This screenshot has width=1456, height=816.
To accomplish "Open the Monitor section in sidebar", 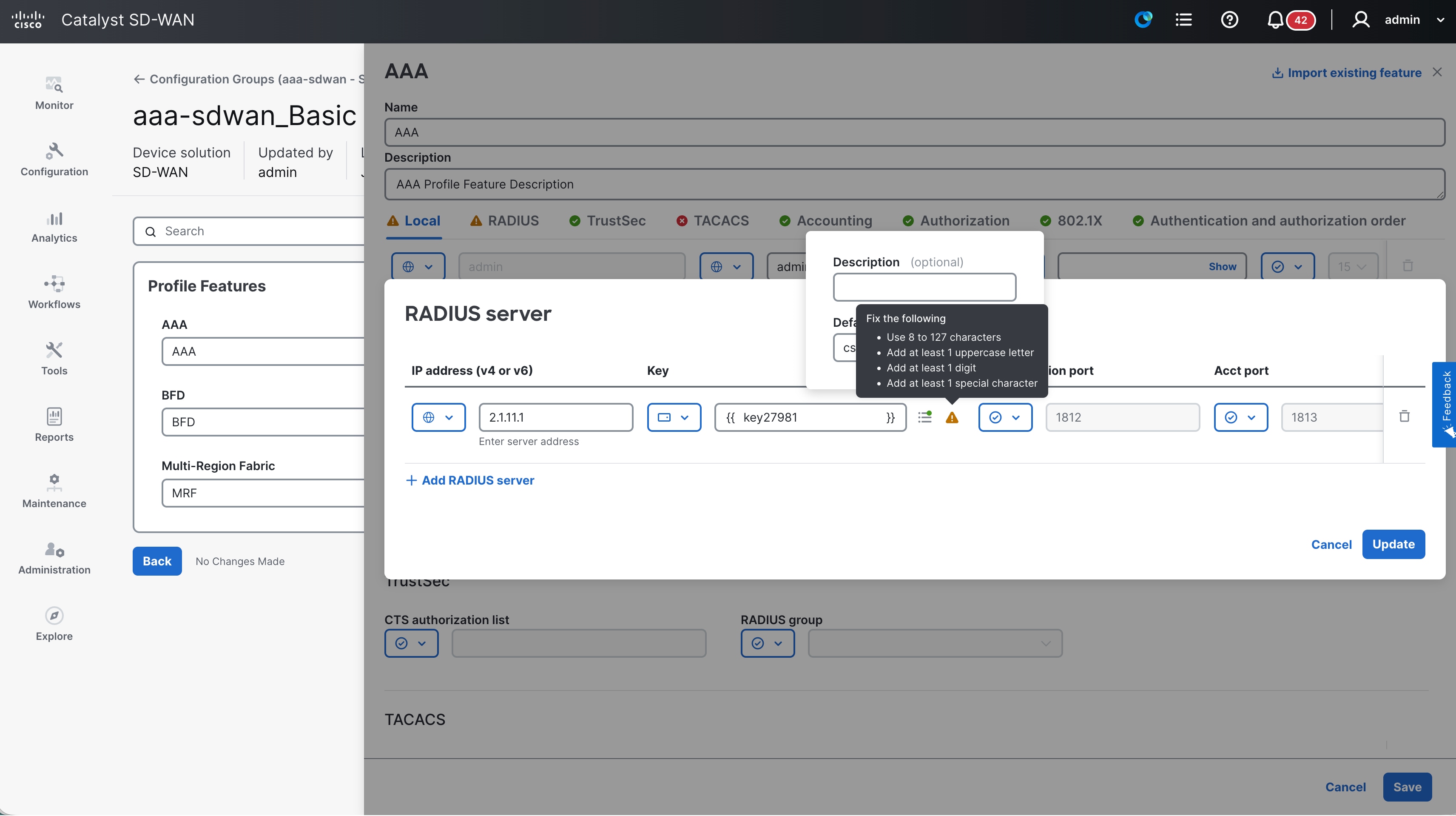I will coord(54,93).
